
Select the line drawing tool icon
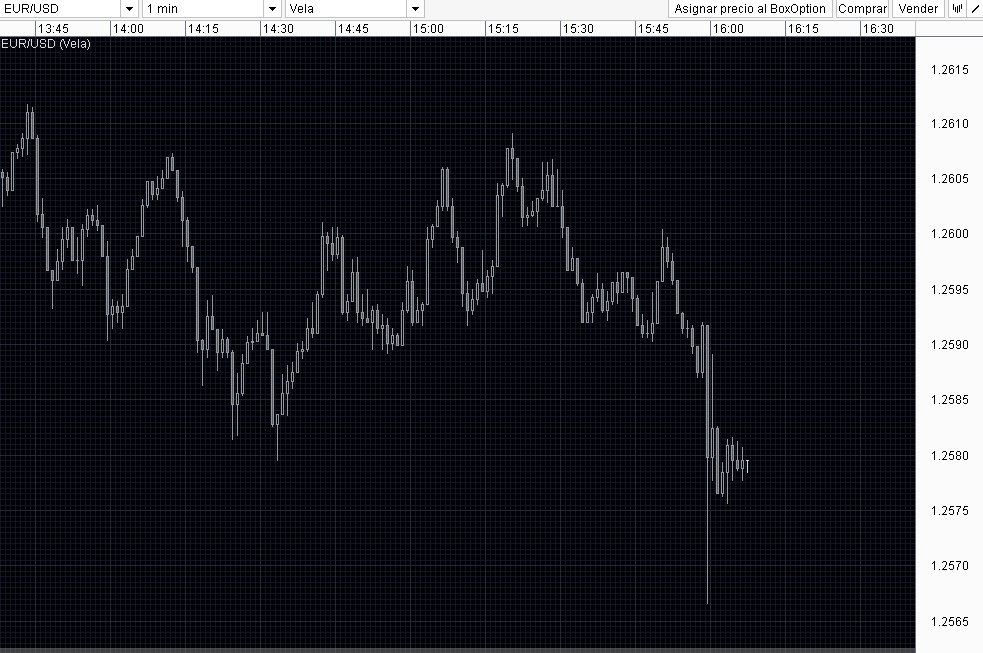975,9
